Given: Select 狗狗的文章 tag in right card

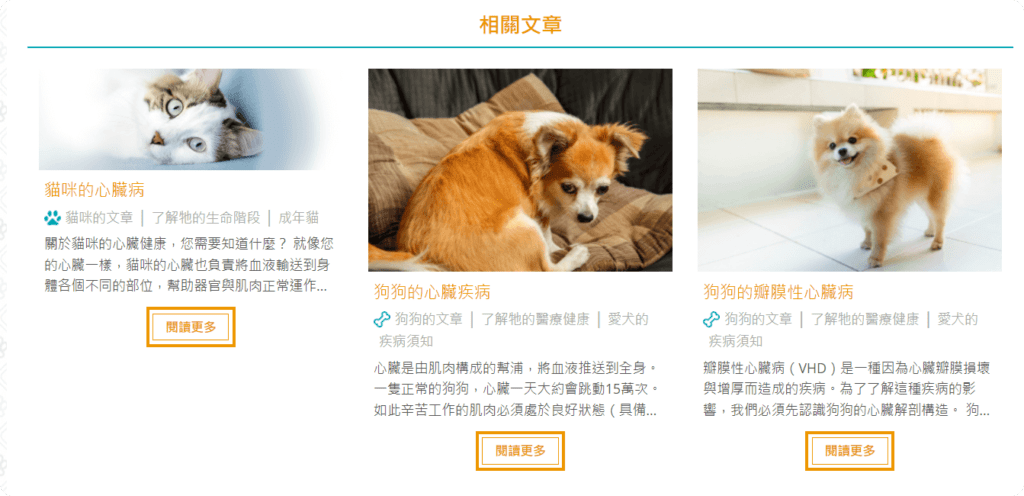Looking at the screenshot, I should tap(758, 320).
